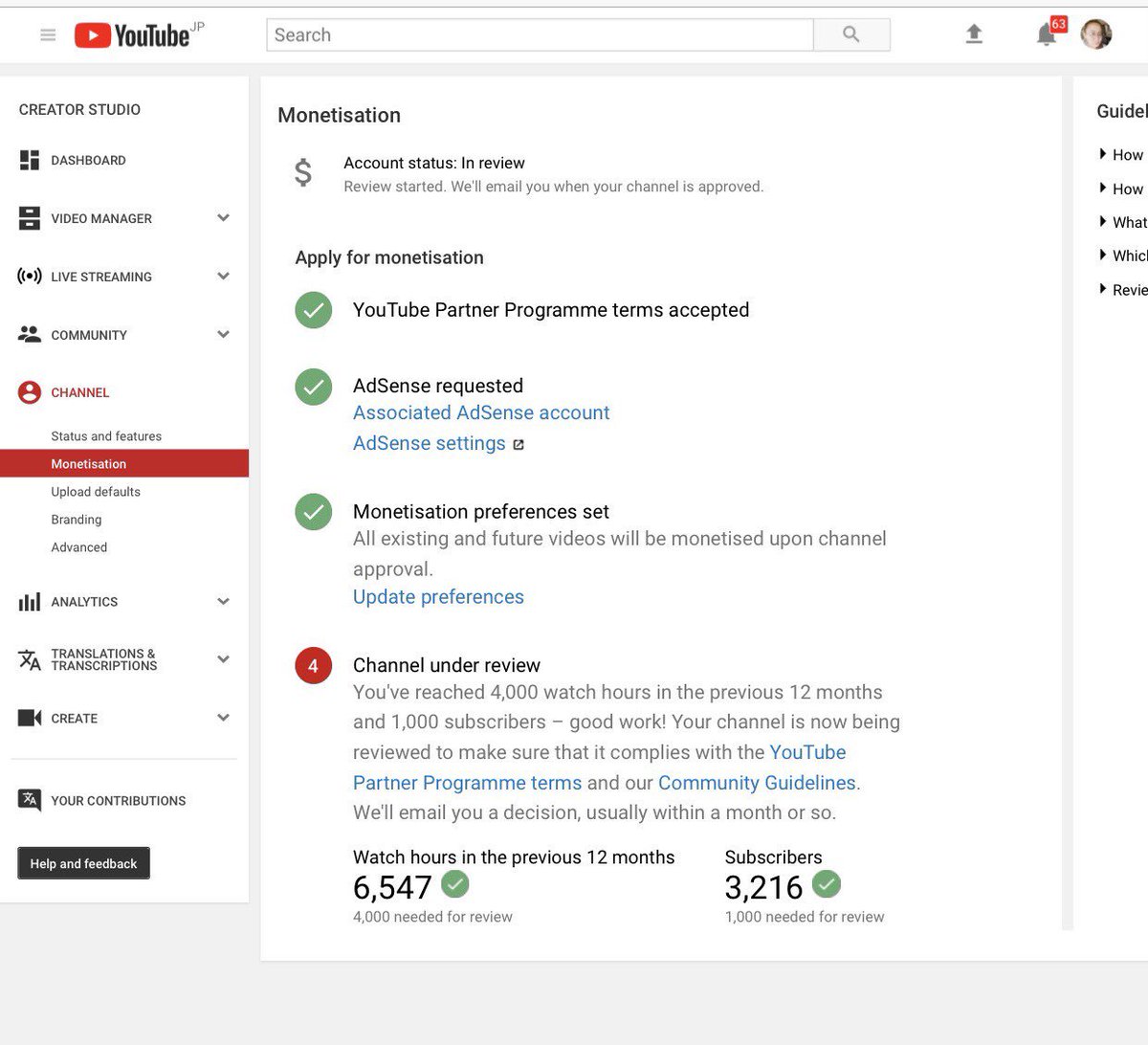Viewport: 1148px width, 1045px height.
Task: Click into the Search input field
Action: (x=540, y=34)
